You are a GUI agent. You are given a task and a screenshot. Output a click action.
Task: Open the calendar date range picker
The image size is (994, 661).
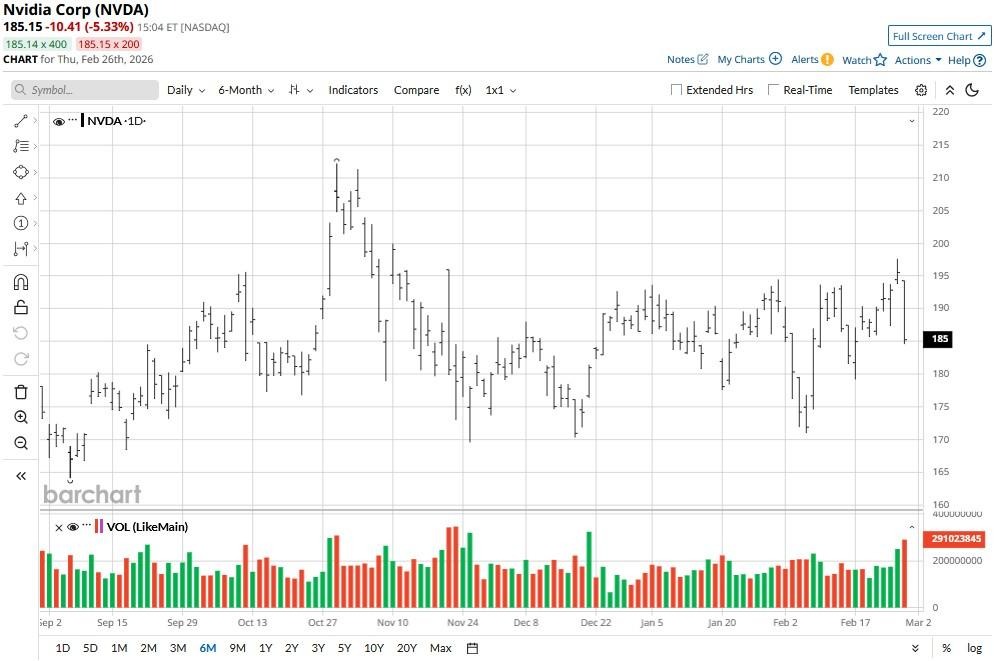pos(472,648)
